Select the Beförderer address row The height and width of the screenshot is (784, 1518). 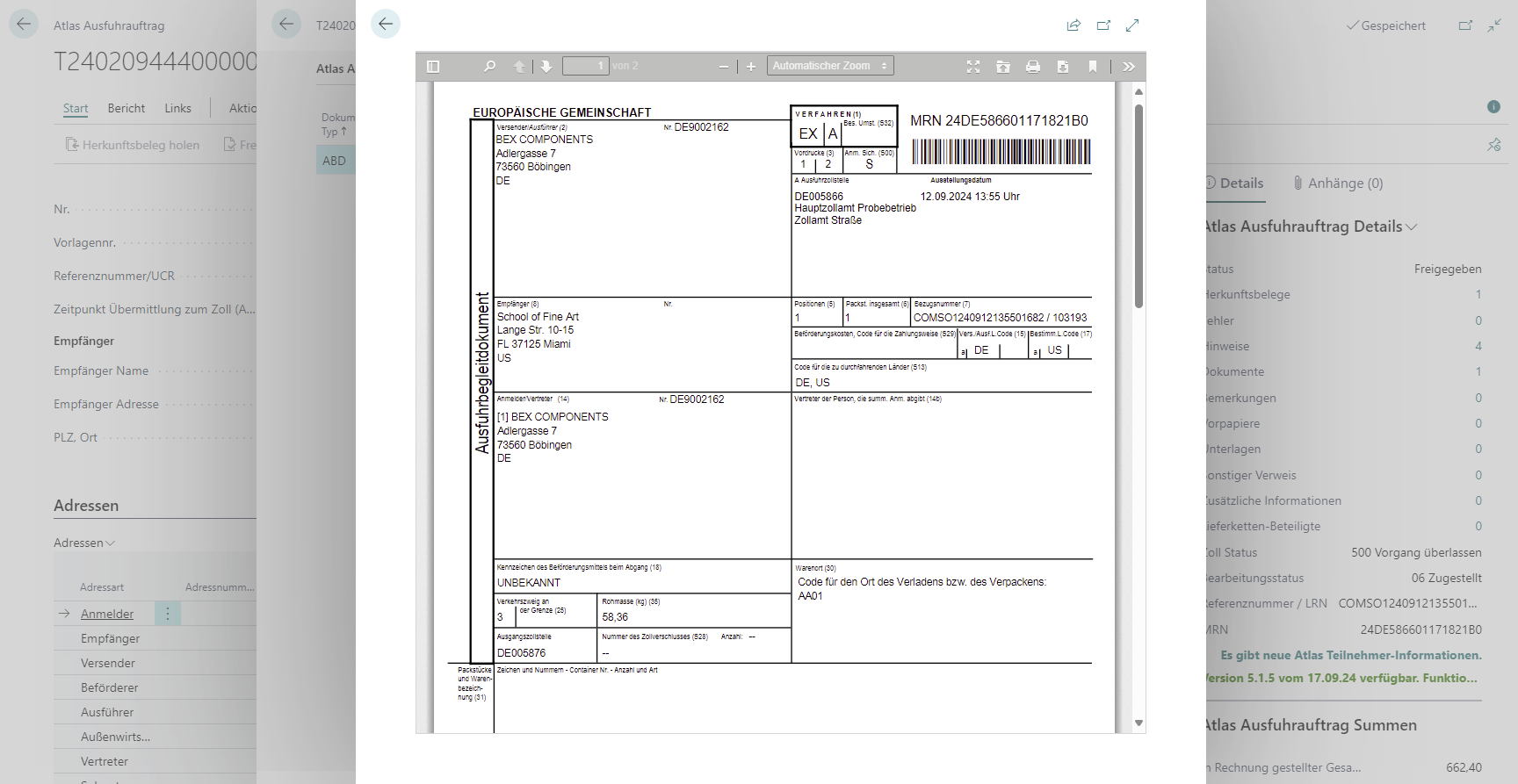tap(110, 687)
